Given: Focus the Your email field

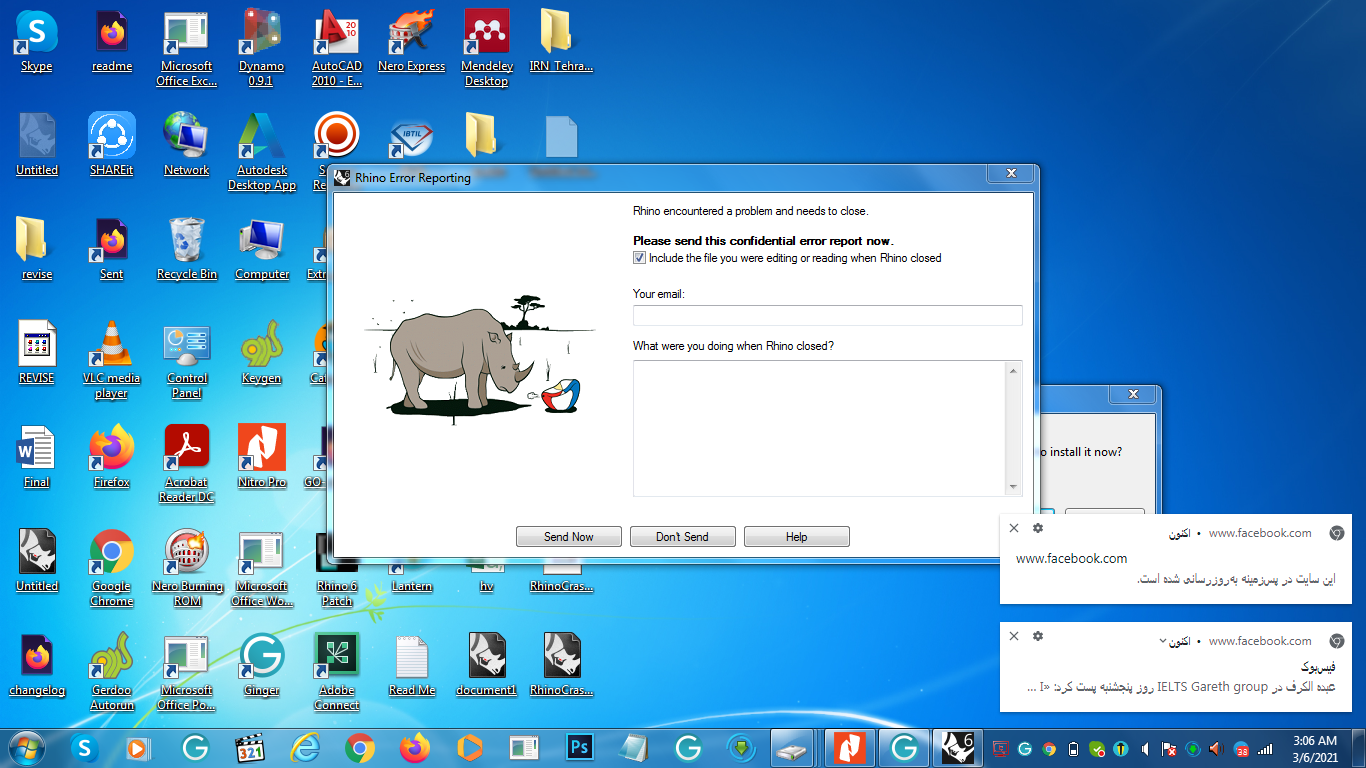Looking at the screenshot, I should (x=828, y=316).
